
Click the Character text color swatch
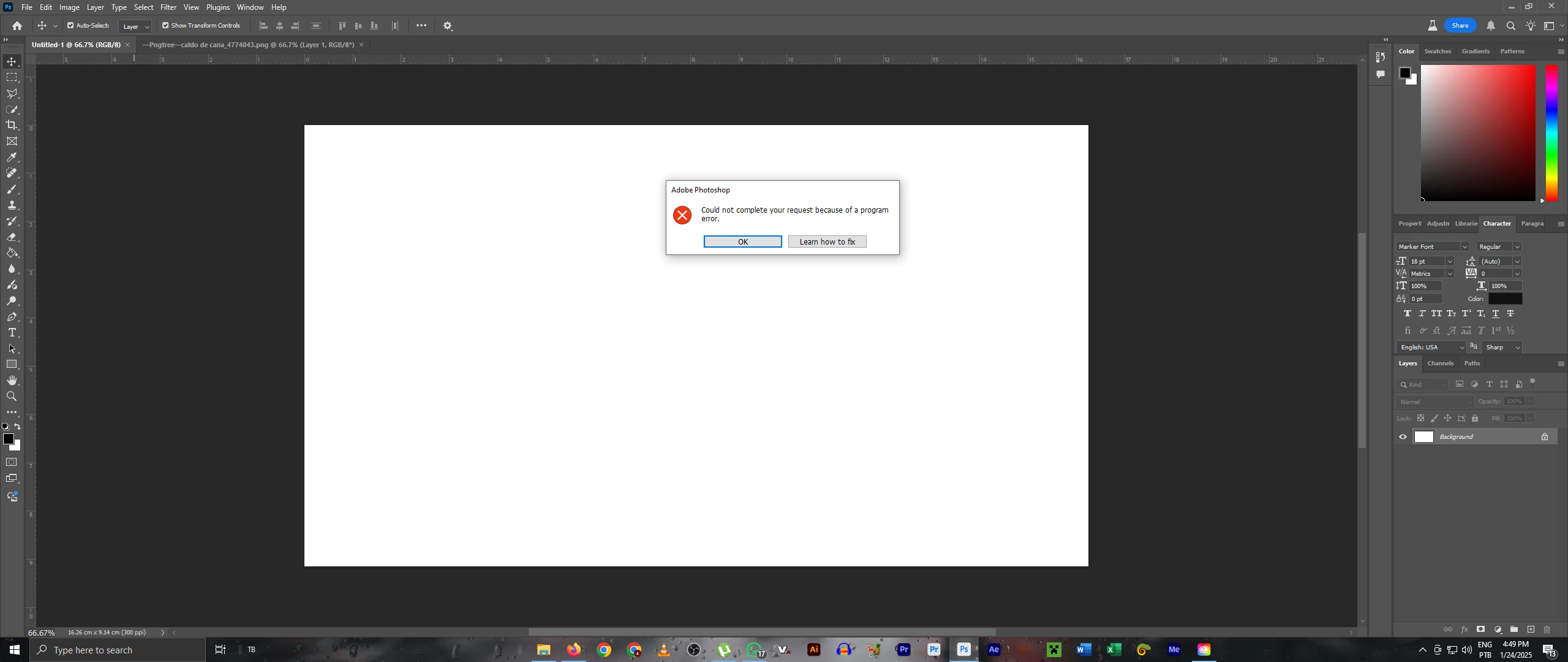click(x=1505, y=299)
